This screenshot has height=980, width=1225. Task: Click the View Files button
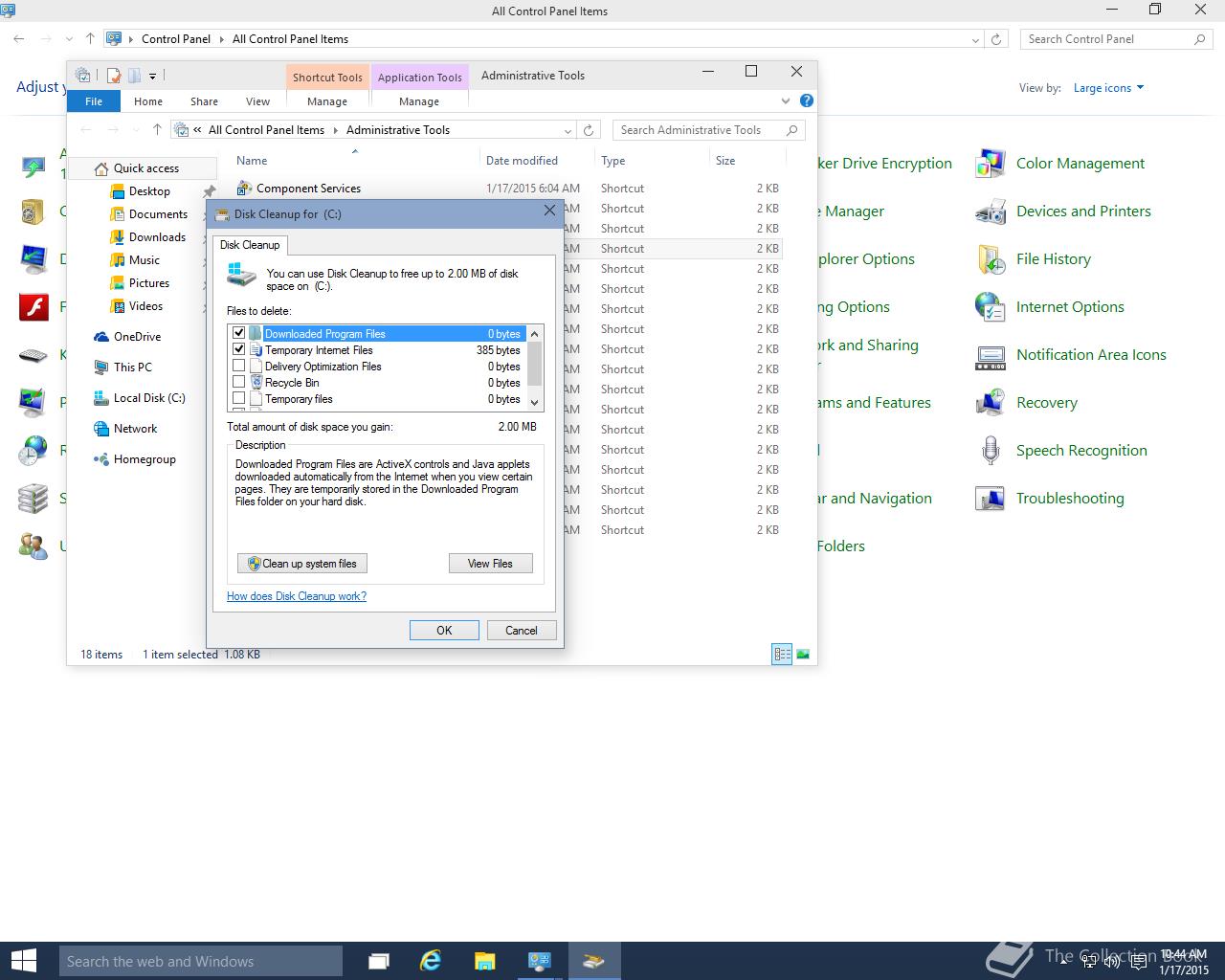(x=490, y=564)
